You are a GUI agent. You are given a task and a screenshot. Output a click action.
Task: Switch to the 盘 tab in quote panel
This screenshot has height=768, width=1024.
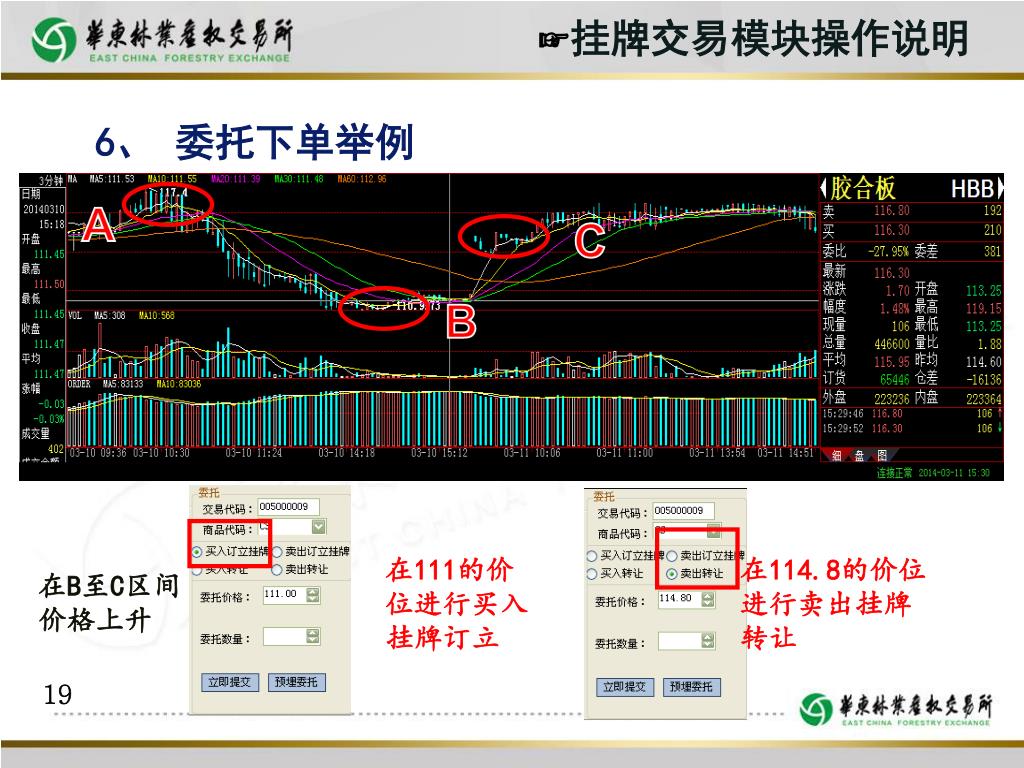(859, 455)
